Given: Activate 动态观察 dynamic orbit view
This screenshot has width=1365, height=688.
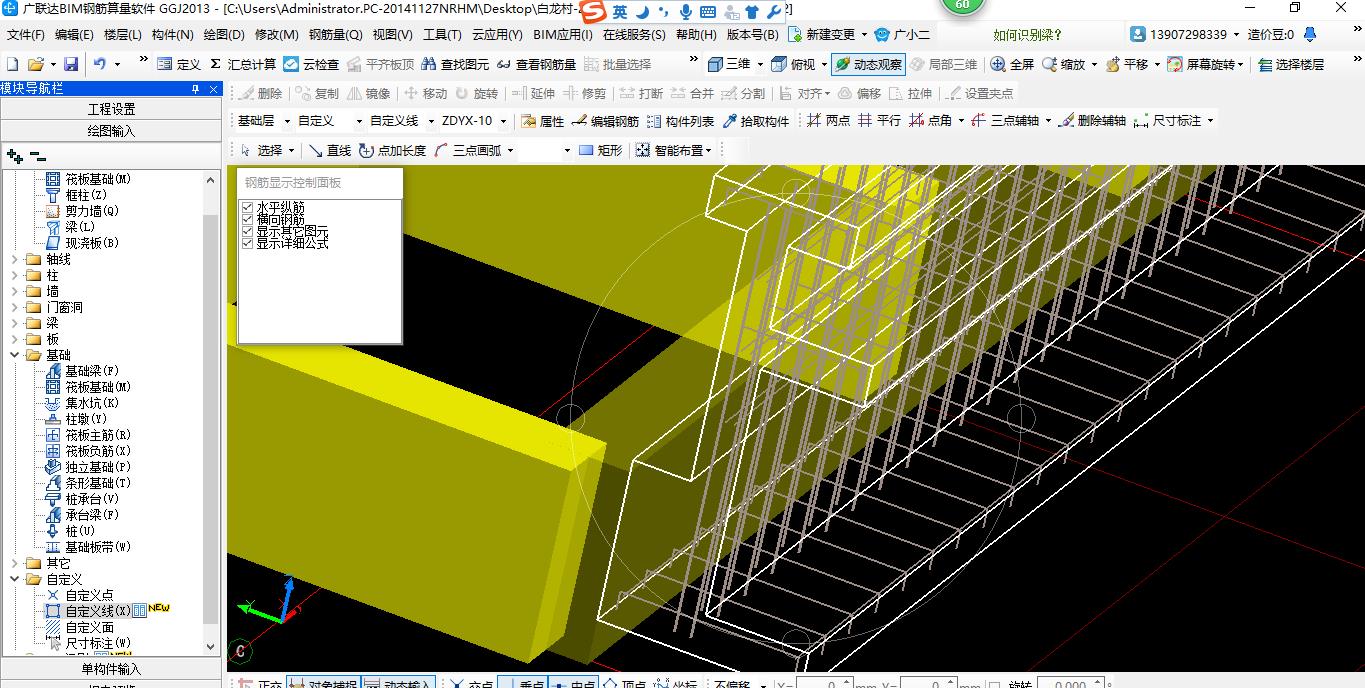Looking at the screenshot, I should [x=868, y=64].
